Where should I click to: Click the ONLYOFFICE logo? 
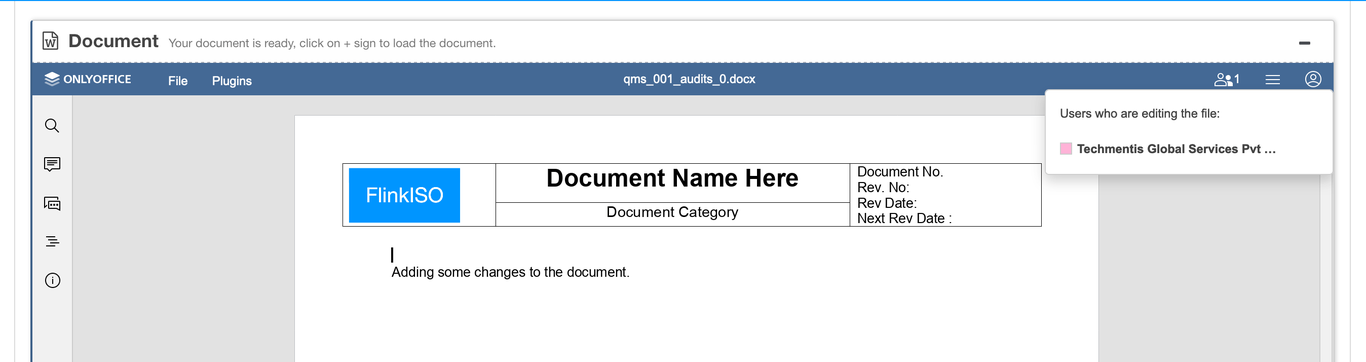pyautogui.click(x=88, y=80)
